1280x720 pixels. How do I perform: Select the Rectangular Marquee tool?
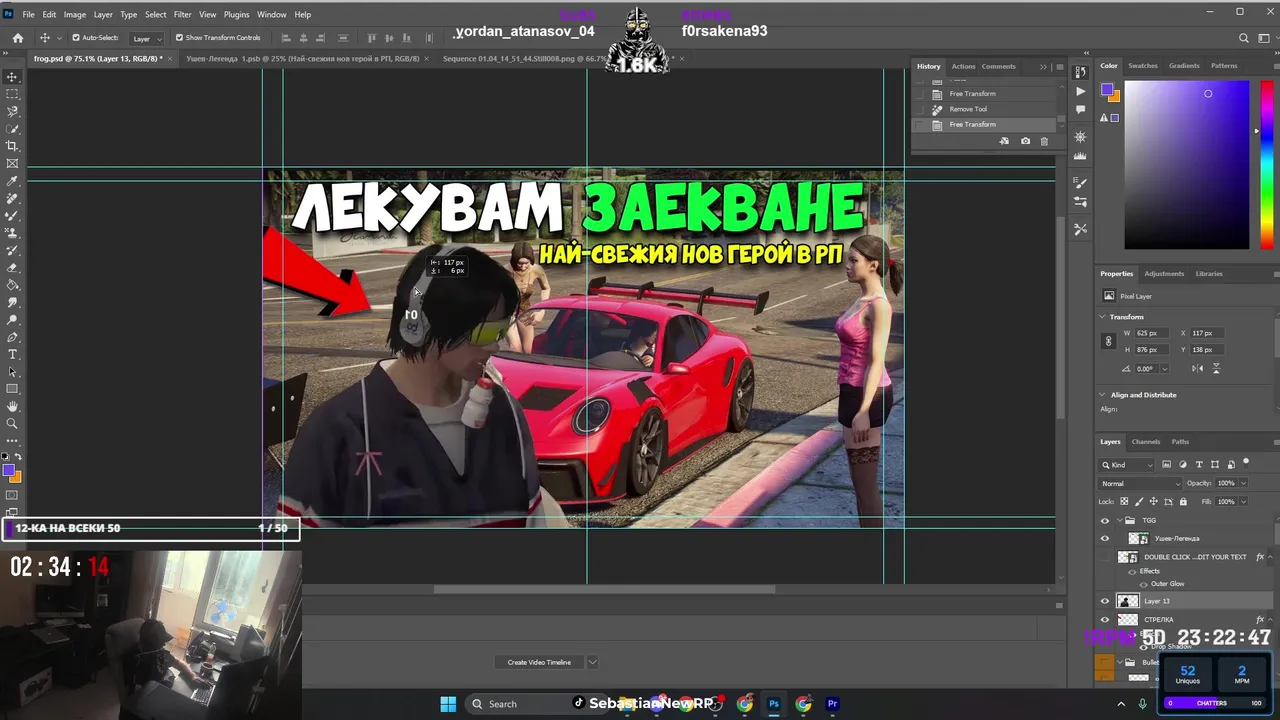point(12,94)
